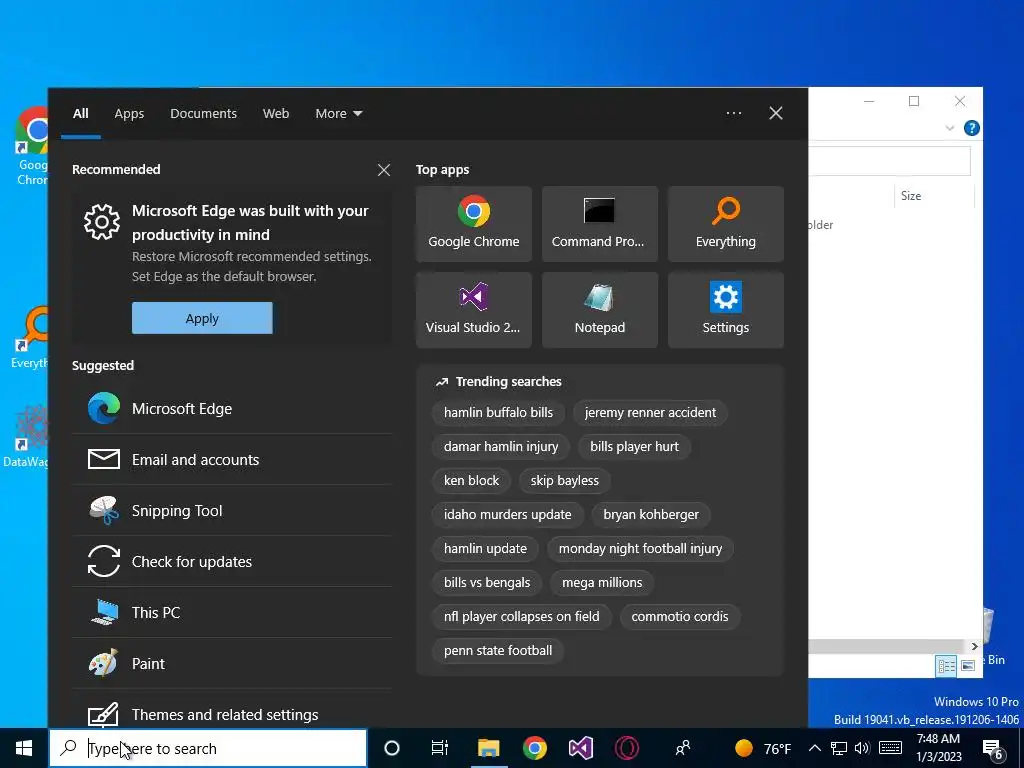Open Microsoft Edge in Suggested list

[232, 409]
